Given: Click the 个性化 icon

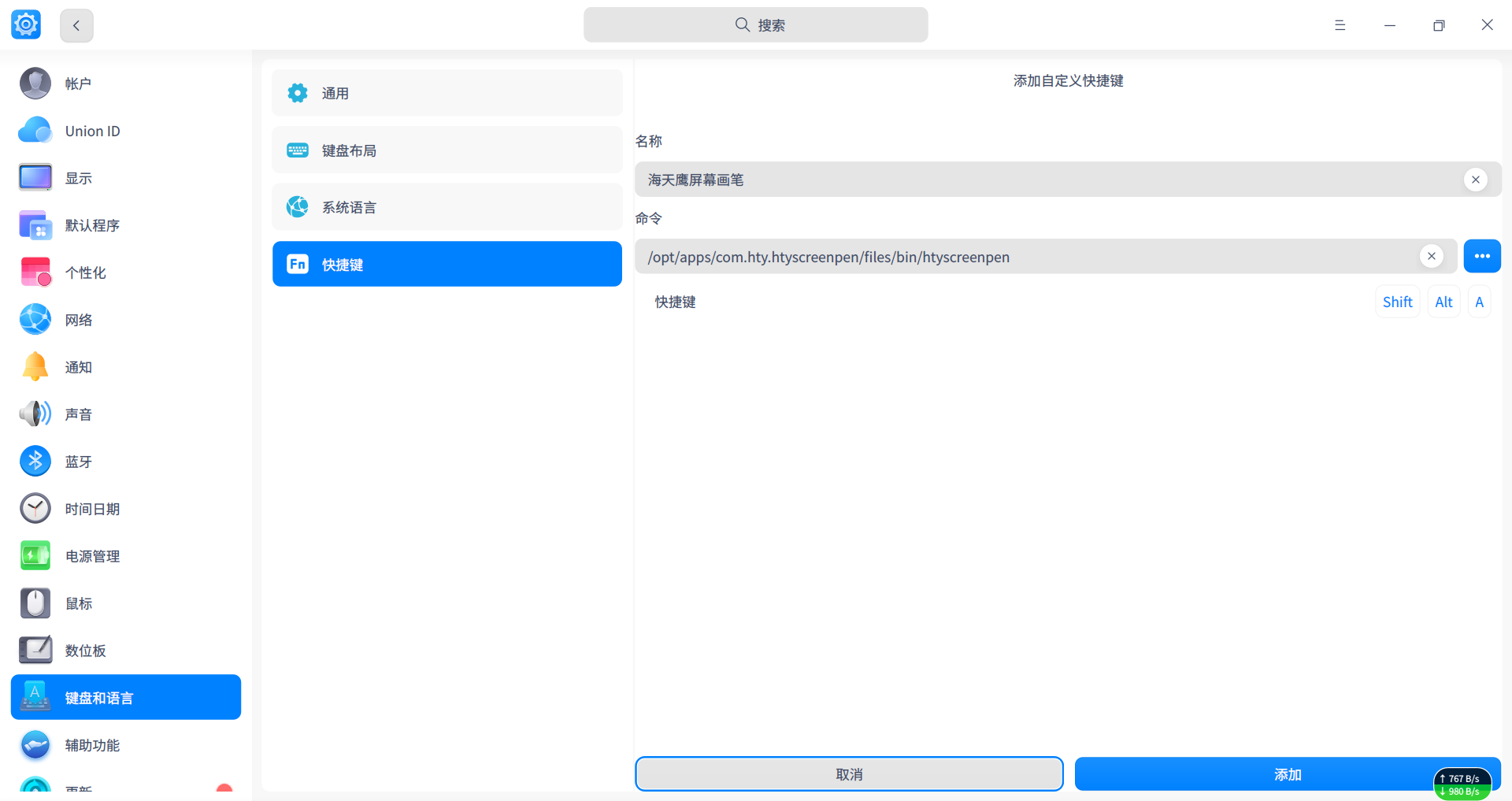Looking at the screenshot, I should coord(35,273).
